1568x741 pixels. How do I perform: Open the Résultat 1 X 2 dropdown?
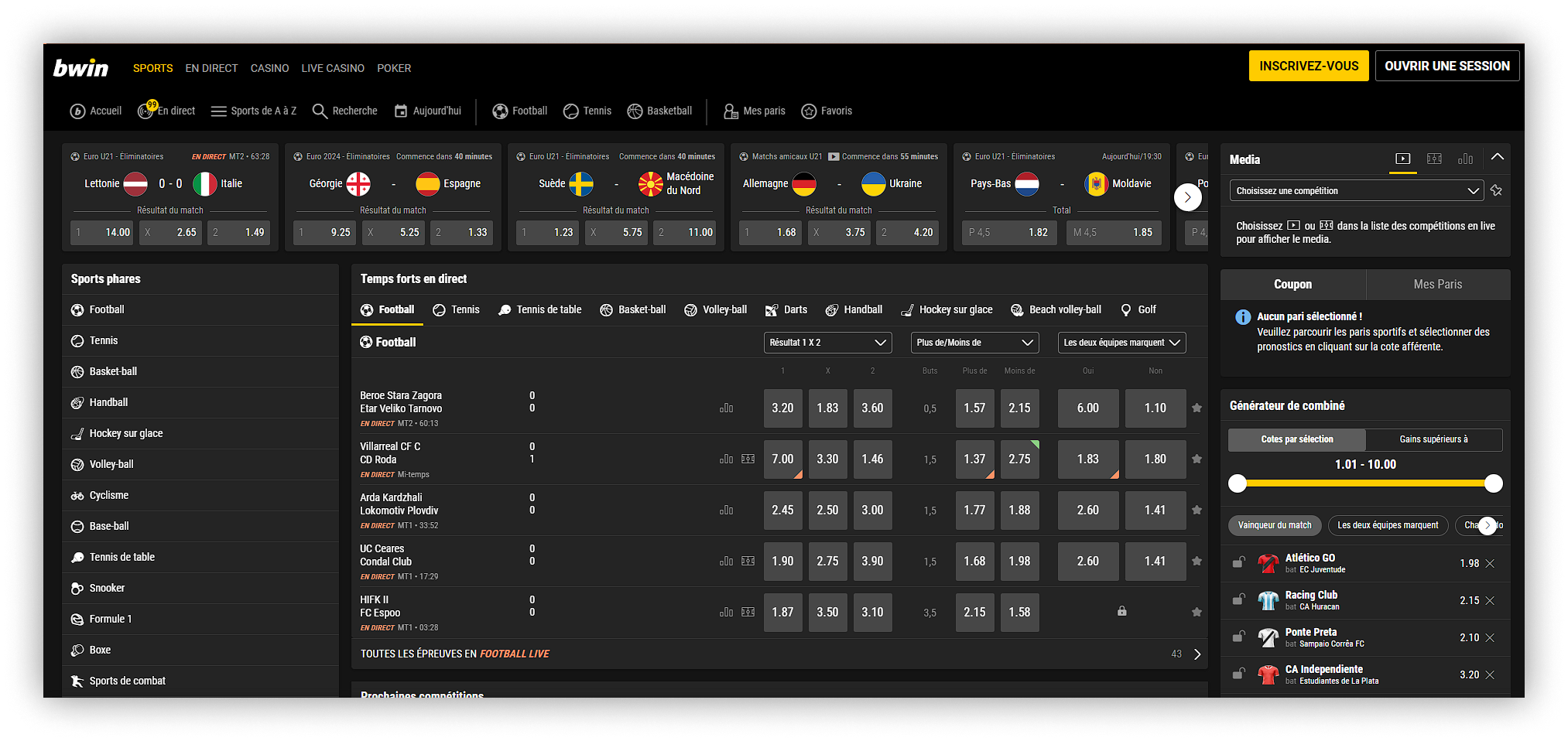(x=827, y=342)
